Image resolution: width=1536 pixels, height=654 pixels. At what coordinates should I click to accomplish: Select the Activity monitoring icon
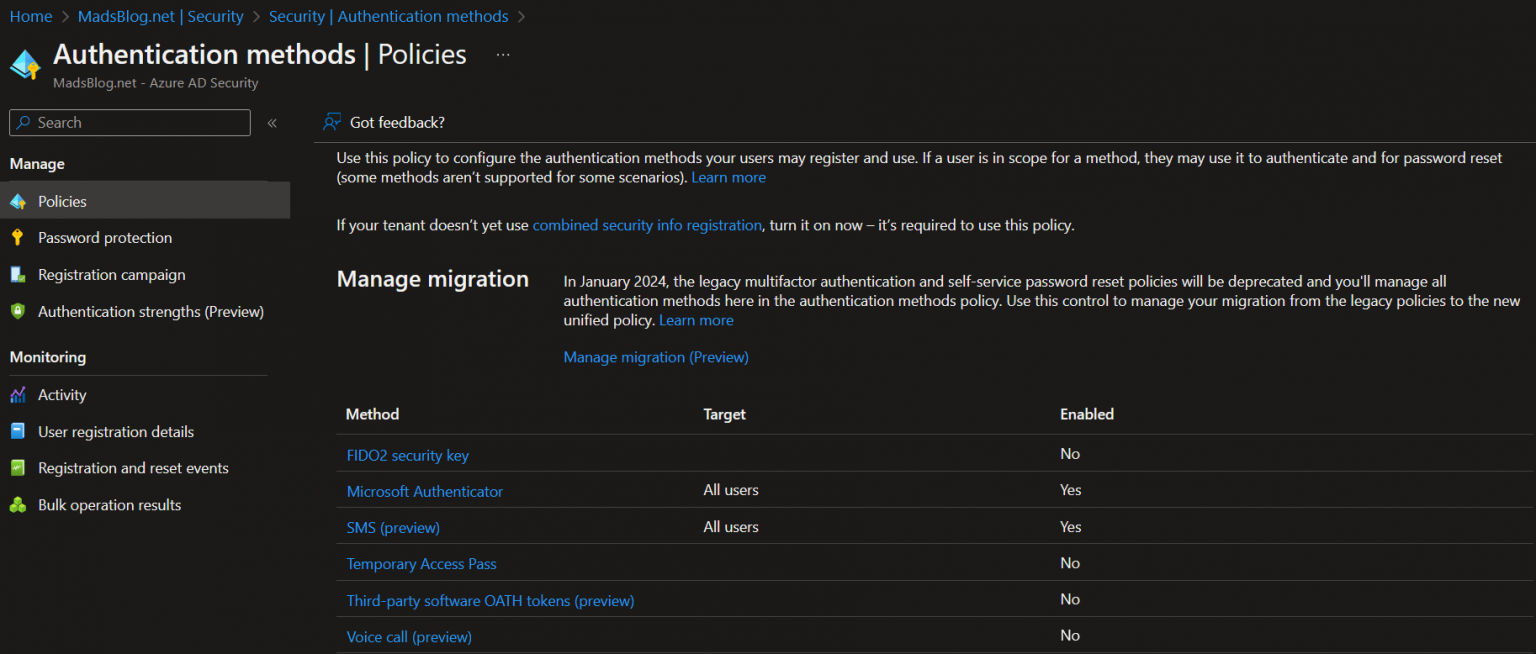click(19, 394)
